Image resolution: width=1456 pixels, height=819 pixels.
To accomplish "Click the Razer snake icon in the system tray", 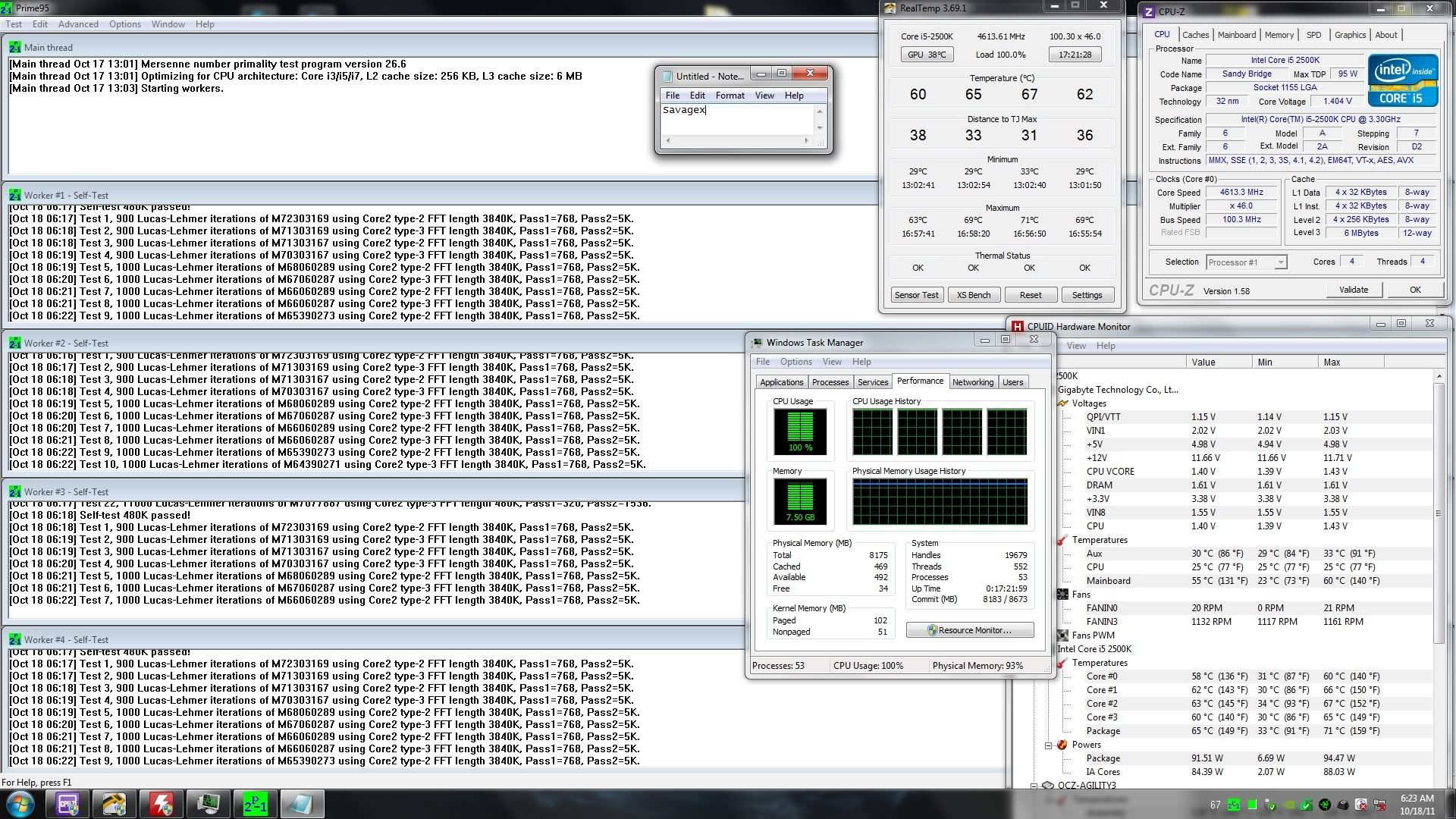I will pos(1325,805).
